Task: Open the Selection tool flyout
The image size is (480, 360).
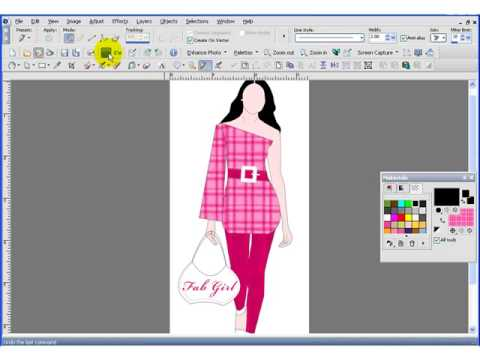Action: coord(43,66)
